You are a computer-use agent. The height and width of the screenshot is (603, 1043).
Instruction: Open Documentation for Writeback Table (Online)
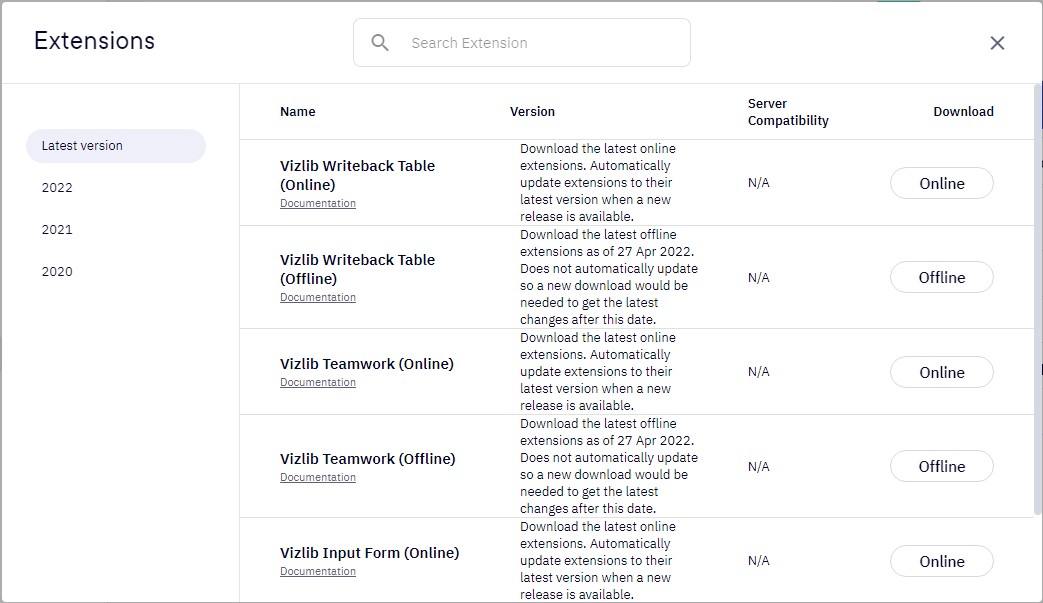point(318,203)
